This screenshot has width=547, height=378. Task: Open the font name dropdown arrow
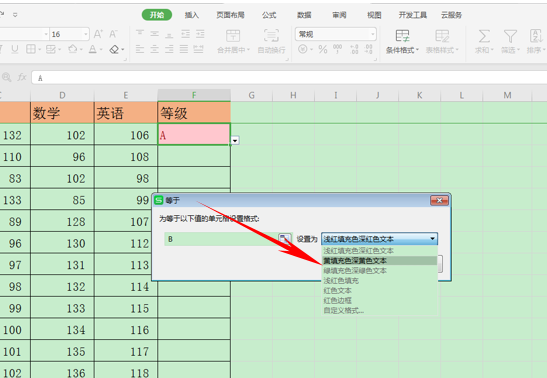[x=46, y=34]
